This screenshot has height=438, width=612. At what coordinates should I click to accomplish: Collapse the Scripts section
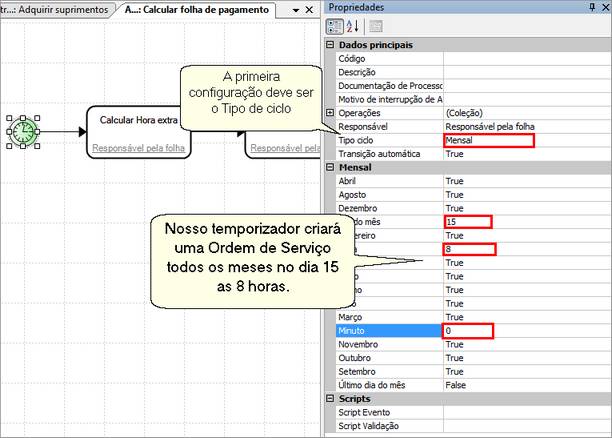coord(331,398)
